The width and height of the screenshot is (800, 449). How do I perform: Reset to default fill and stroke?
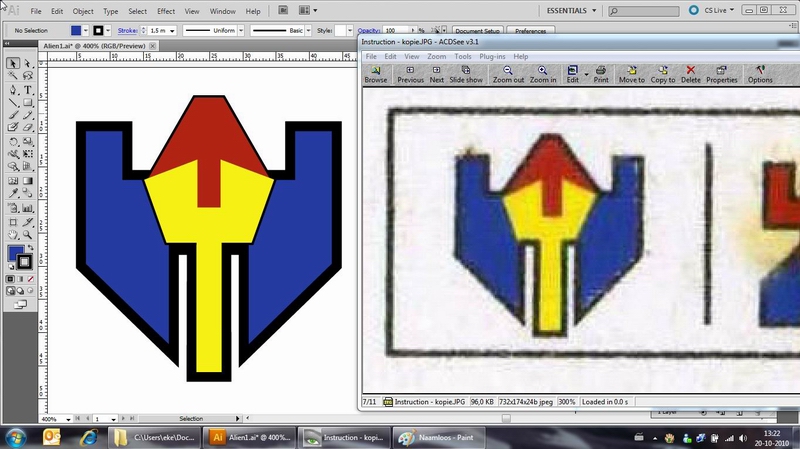(11, 266)
